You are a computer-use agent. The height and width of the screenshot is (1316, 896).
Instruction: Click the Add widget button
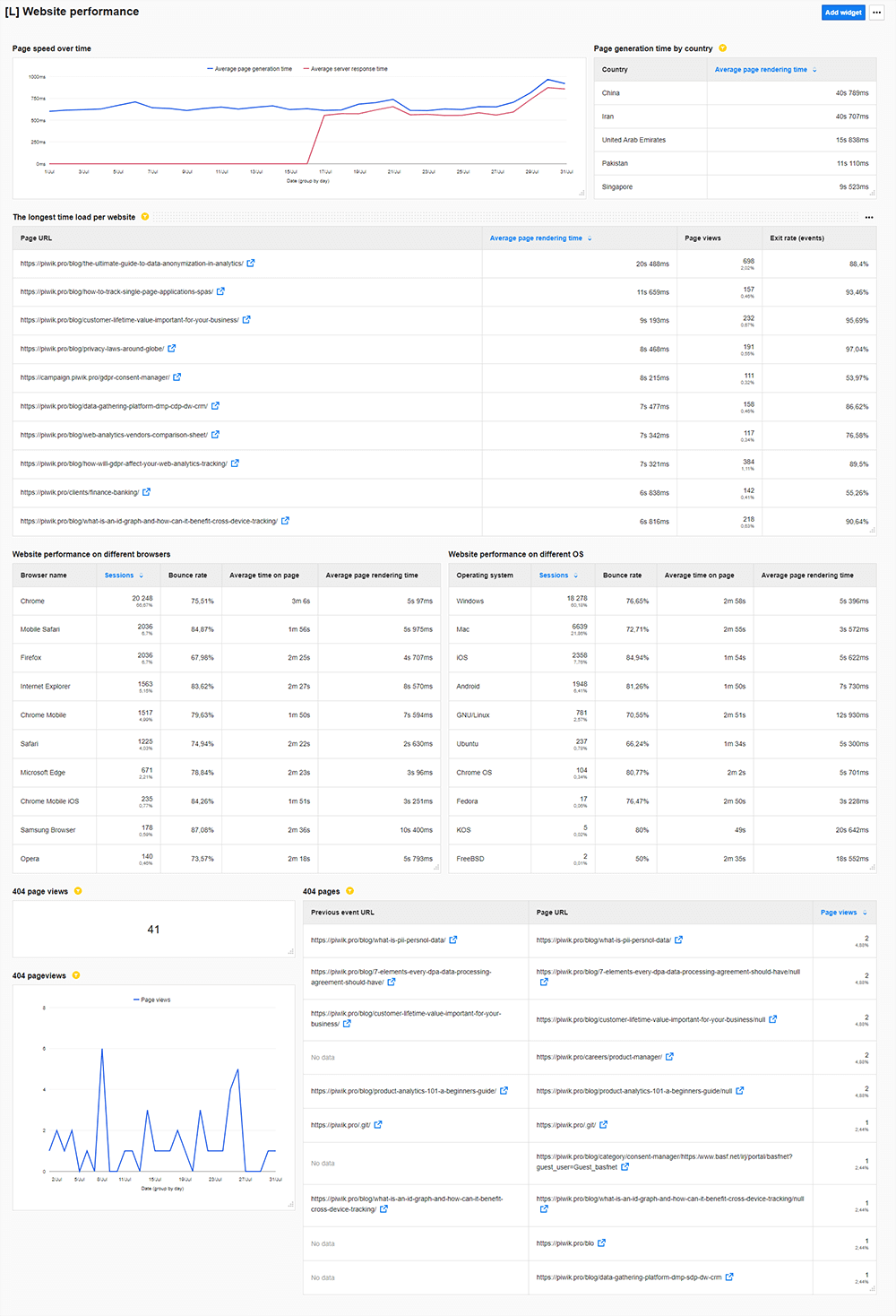pyautogui.click(x=843, y=13)
